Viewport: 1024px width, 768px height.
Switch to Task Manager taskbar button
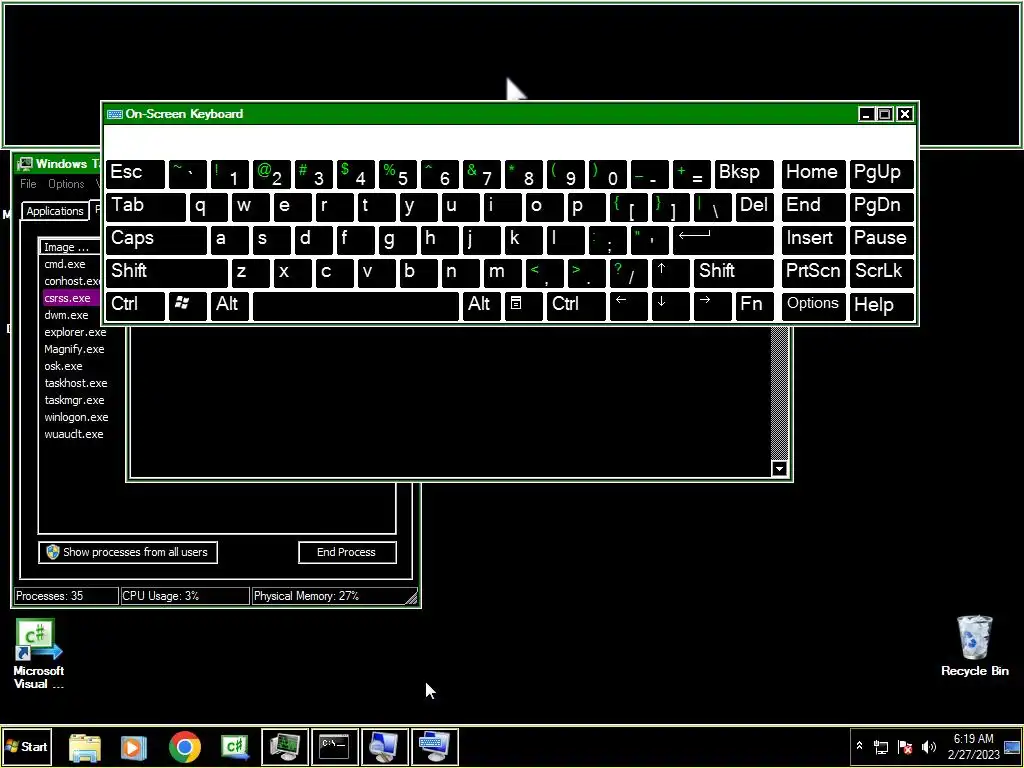[x=285, y=746]
